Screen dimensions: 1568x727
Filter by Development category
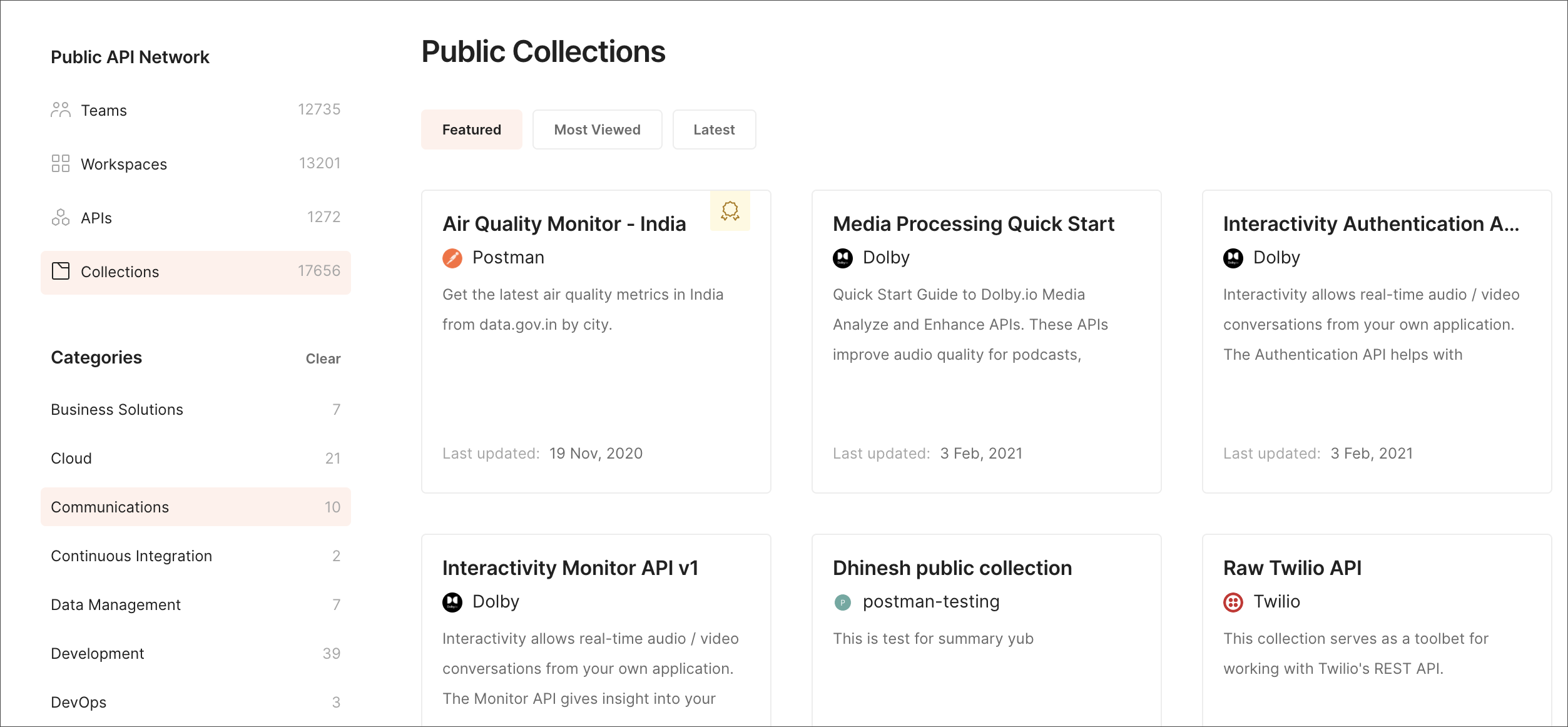tap(196, 653)
